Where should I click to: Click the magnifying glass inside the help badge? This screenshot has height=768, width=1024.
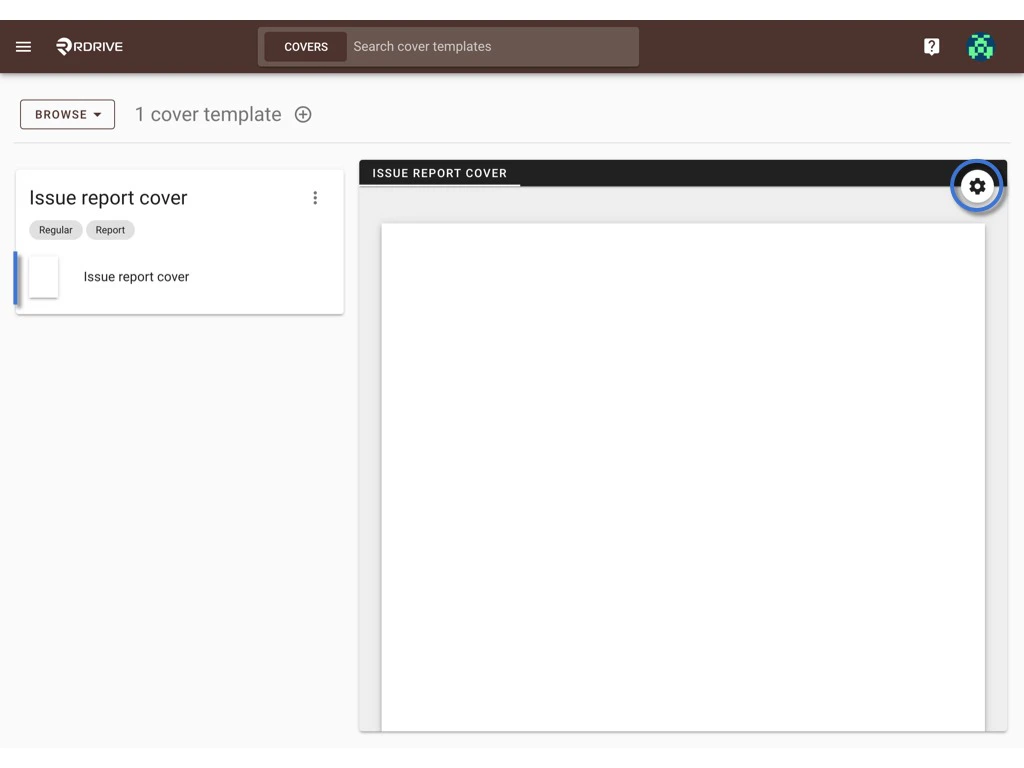click(x=931, y=46)
